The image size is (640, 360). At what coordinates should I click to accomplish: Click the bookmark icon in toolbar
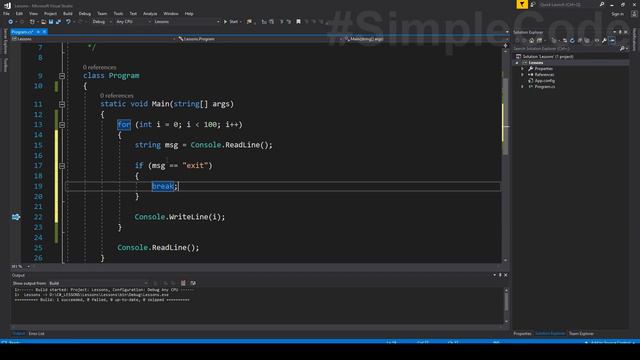[x=298, y=22]
